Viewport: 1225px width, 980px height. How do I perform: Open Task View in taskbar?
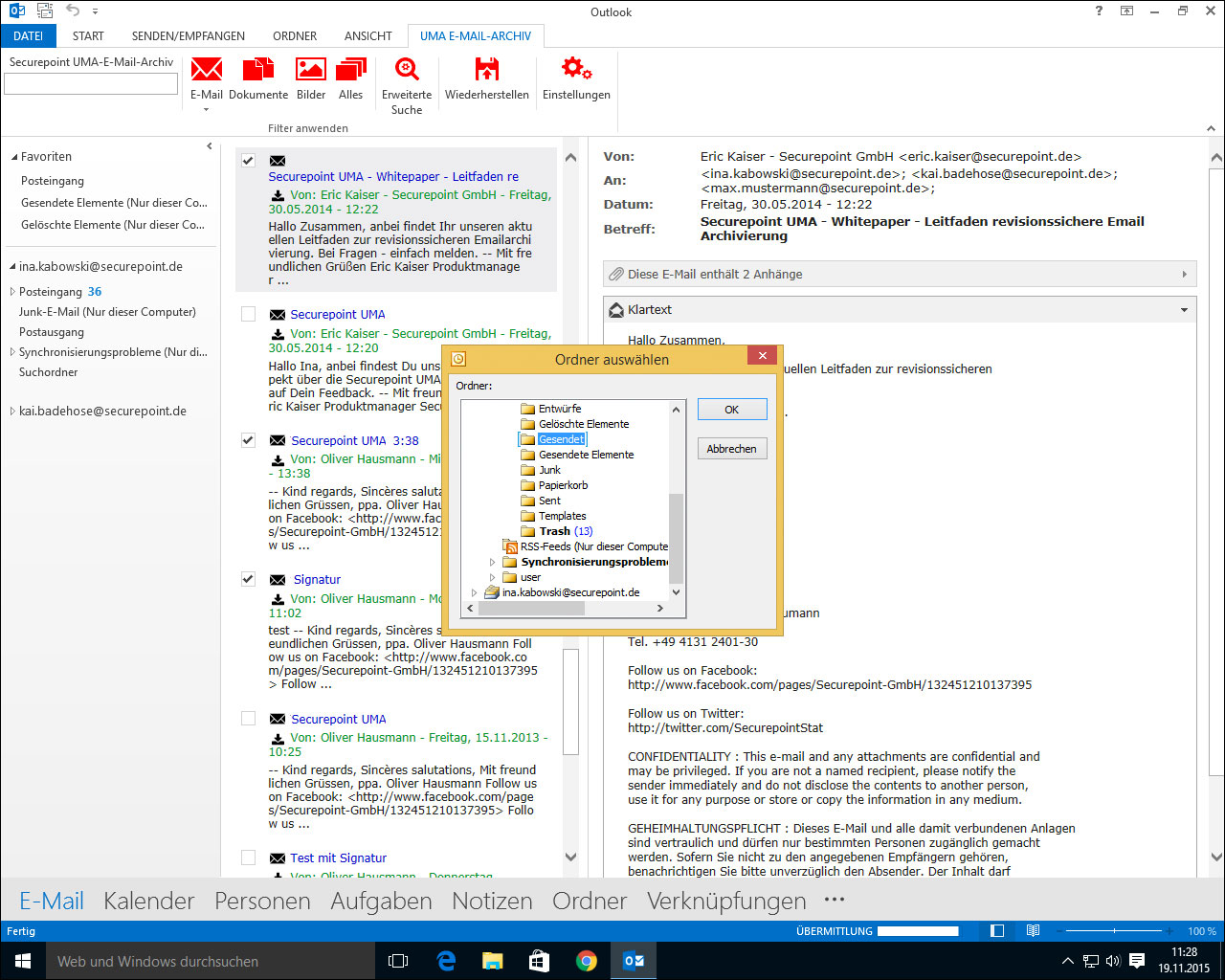click(x=398, y=961)
